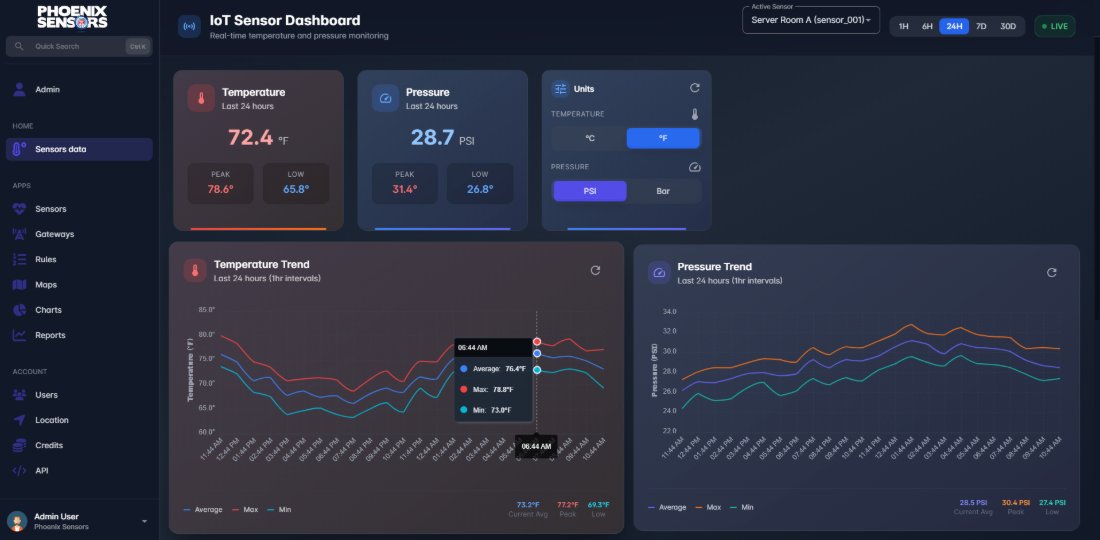The image size is (1100, 540).
Task: Refresh the Temperature Trend chart
Action: click(x=596, y=270)
